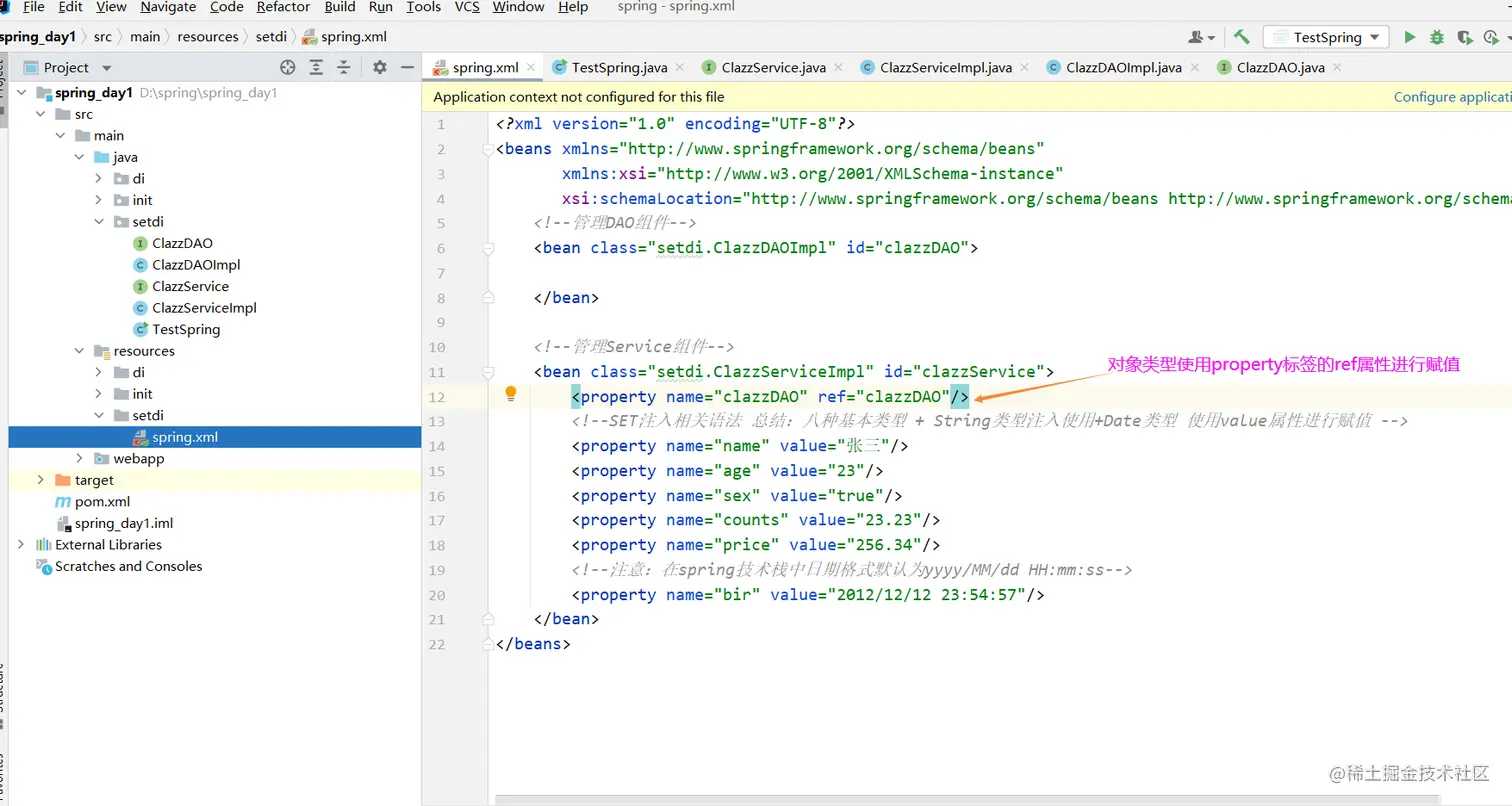1512x806 pixels.
Task: Close the ClazzDAO.java editor tab
Action: click(x=1337, y=67)
